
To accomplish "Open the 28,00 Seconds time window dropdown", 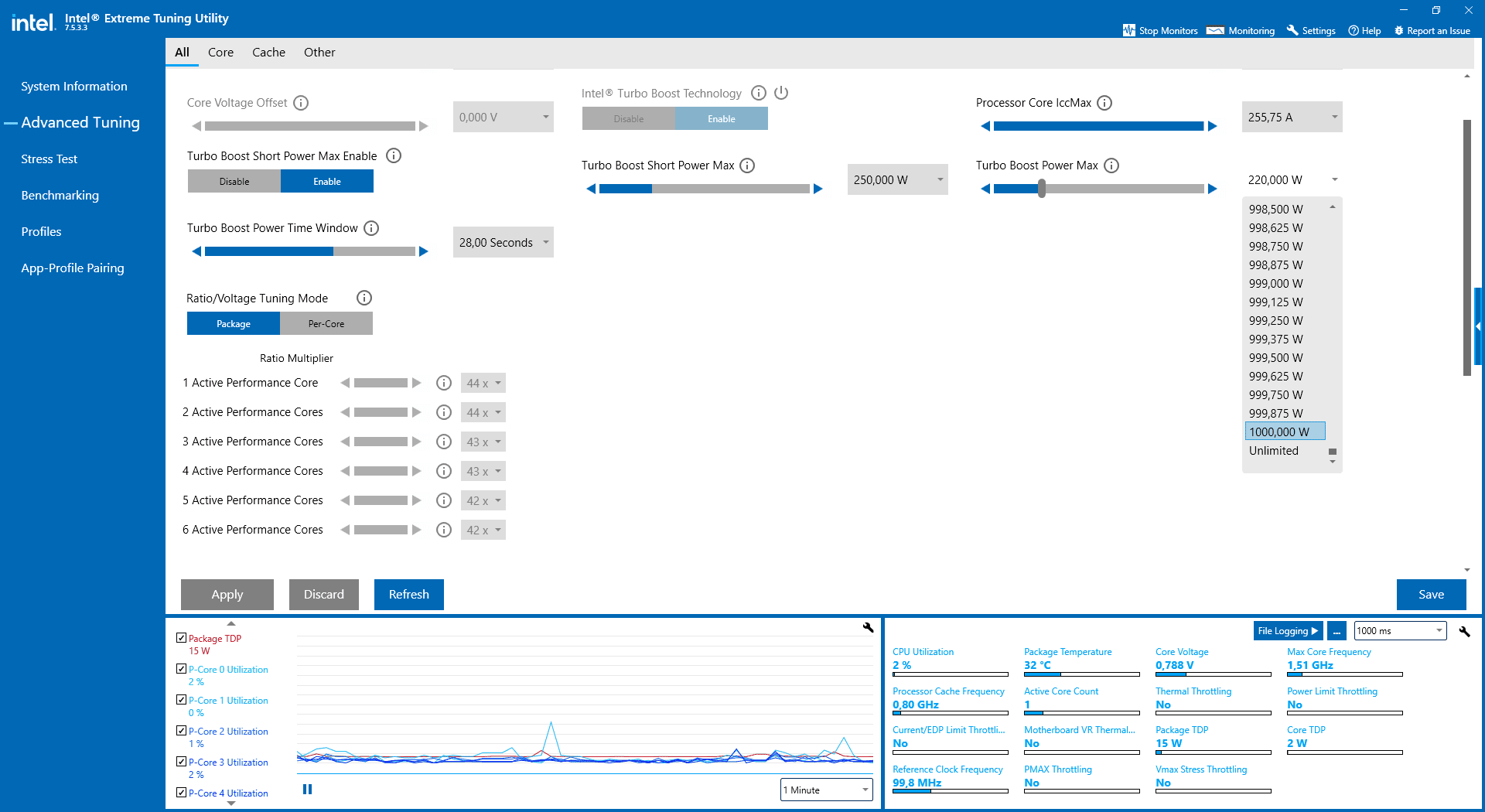I will click(x=504, y=243).
